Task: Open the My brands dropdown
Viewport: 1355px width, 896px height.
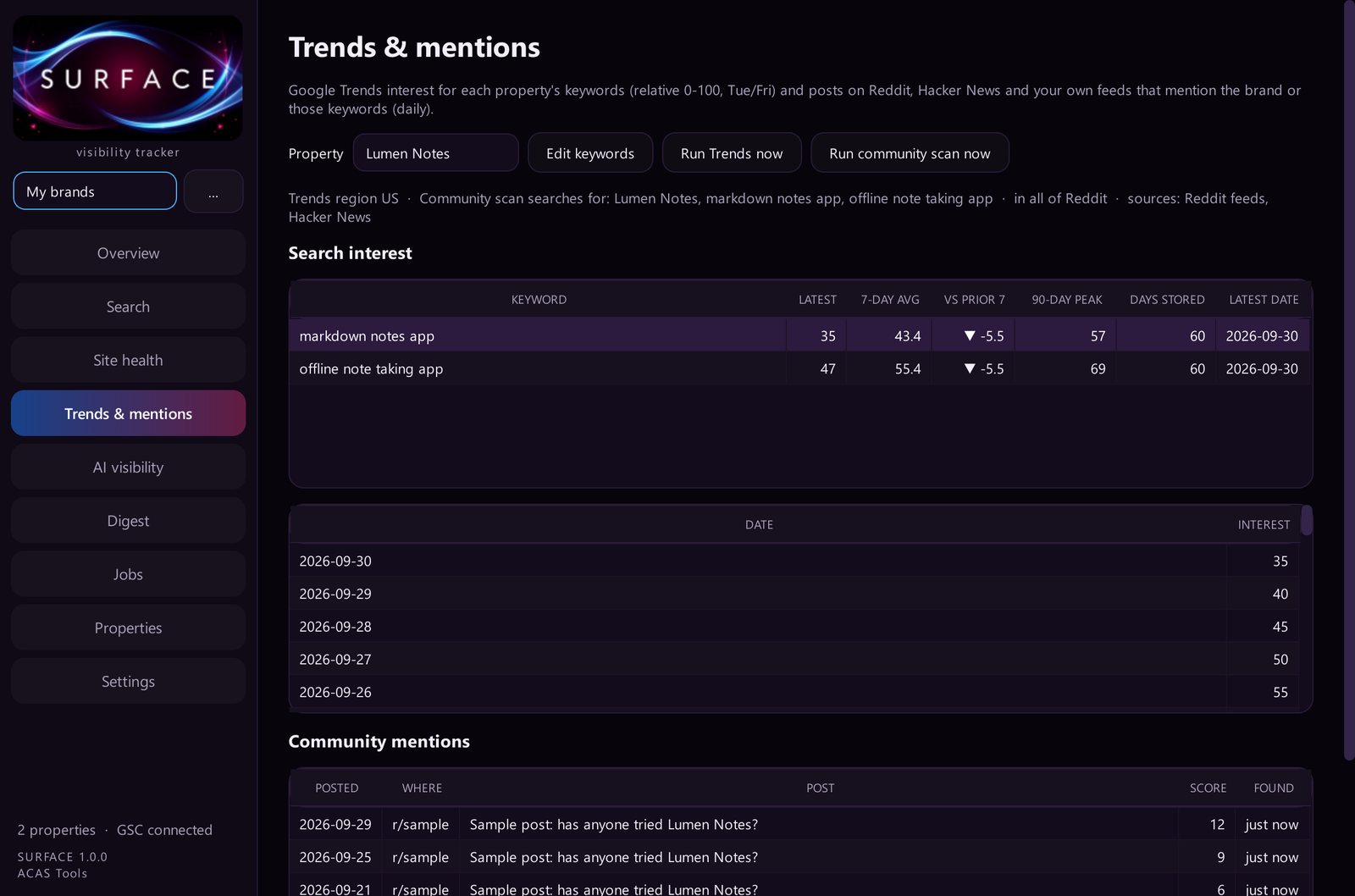Action: (95, 191)
